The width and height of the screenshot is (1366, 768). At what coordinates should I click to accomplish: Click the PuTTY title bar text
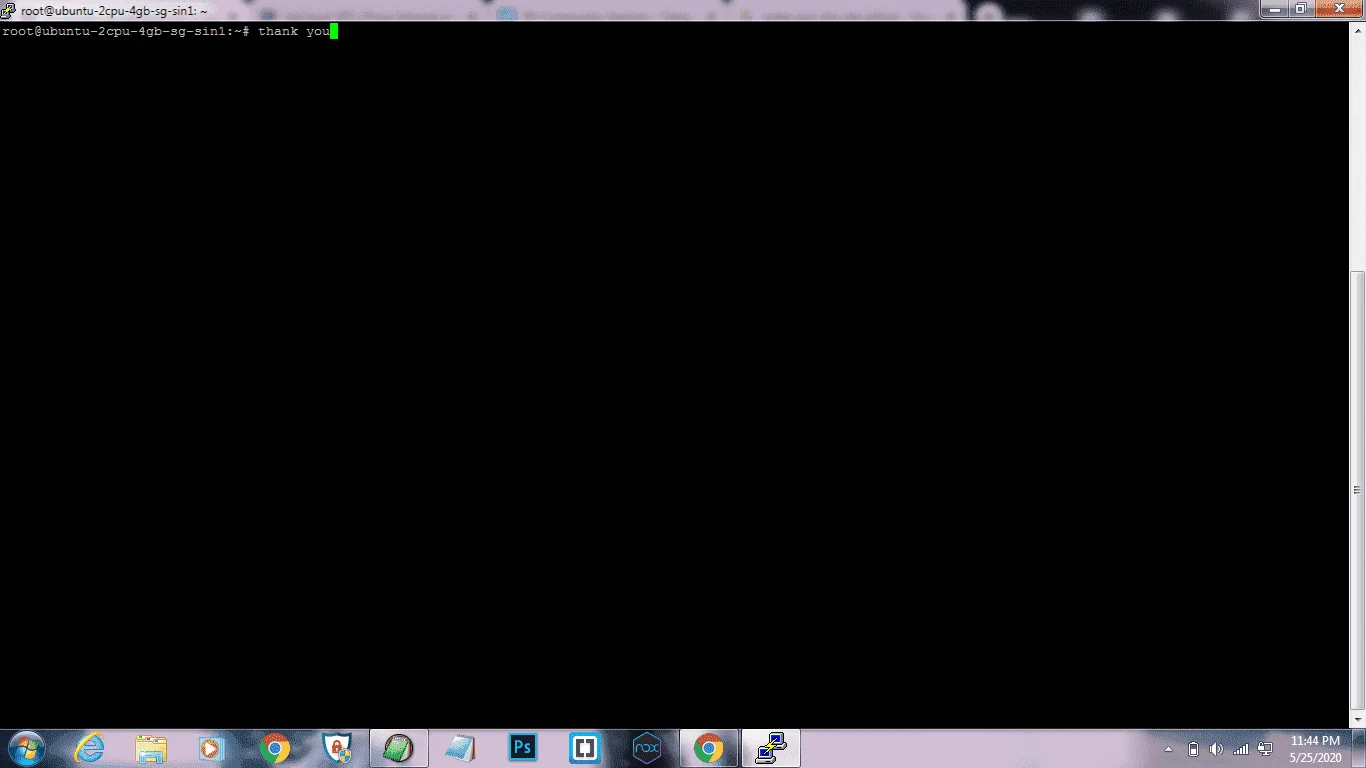[114, 10]
